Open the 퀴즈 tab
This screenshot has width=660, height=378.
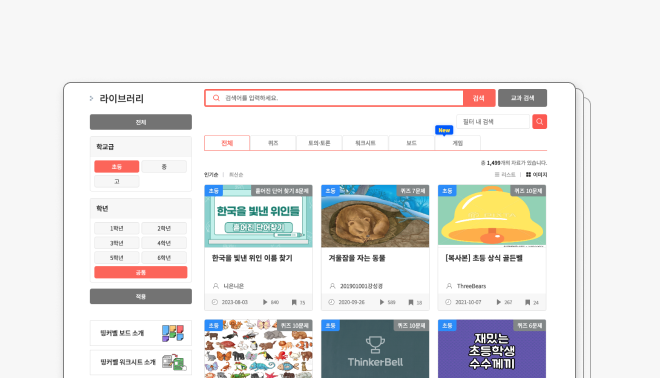[273, 143]
